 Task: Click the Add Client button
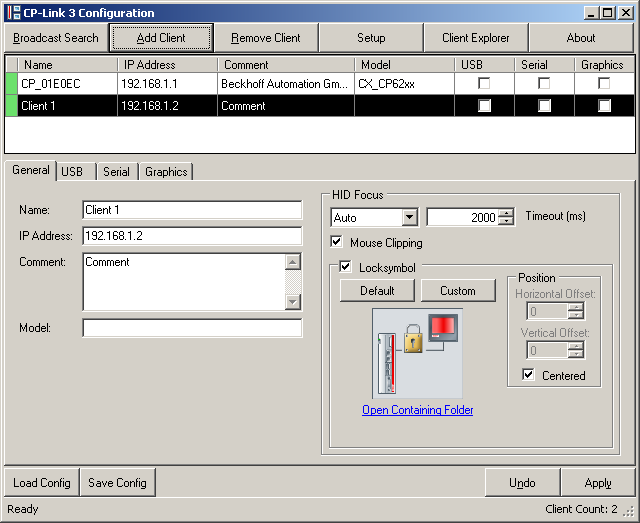click(x=161, y=38)
